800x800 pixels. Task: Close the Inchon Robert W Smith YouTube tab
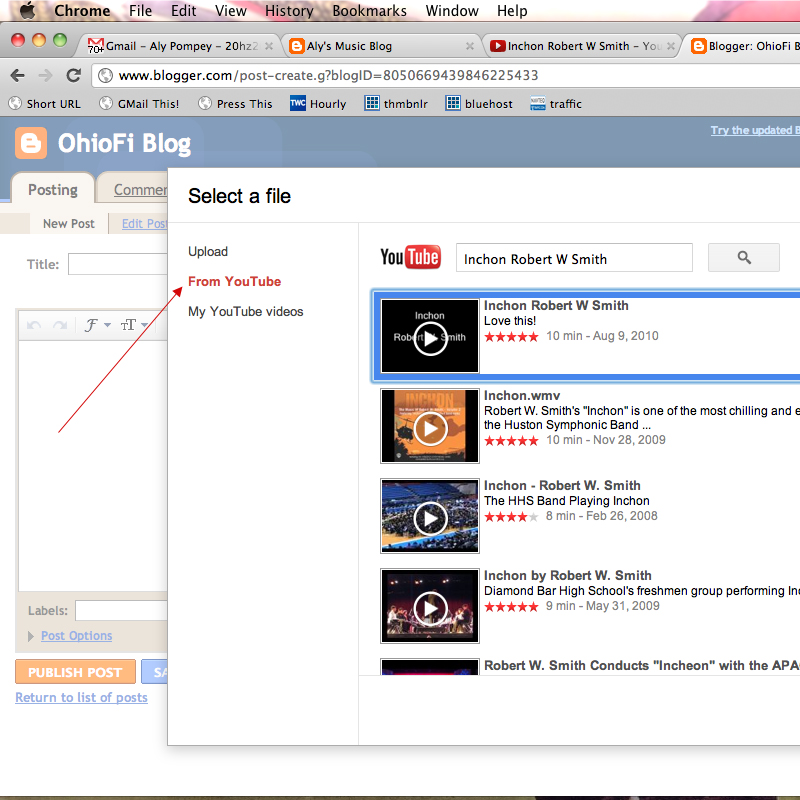pyautogui.click(x=670, y=46)
